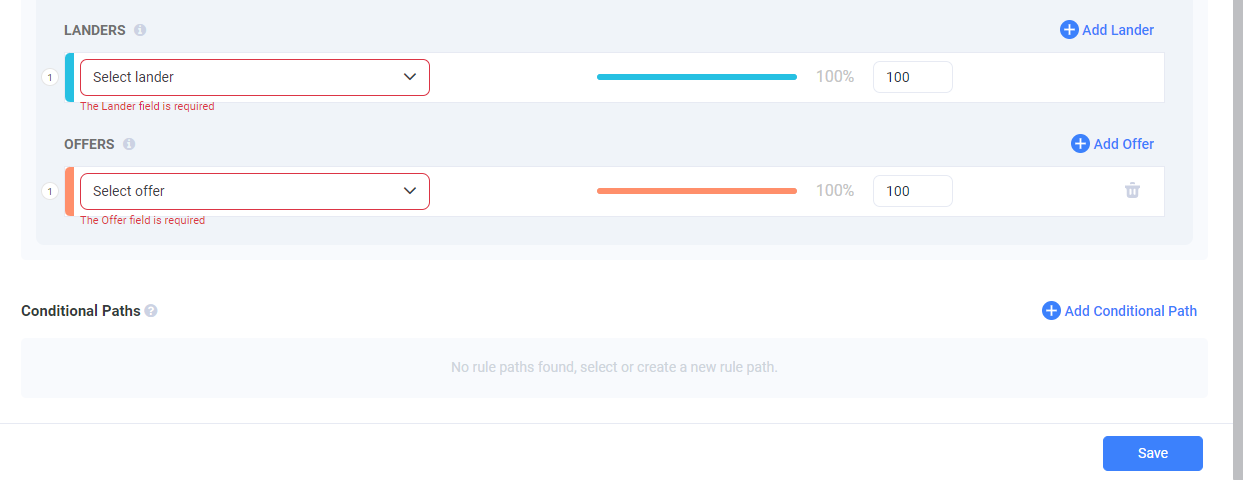The width and height of the screenshot is (1243, 480).
Task: Delete the offer row with trash icon
Action: click(x=1132, y=190)
